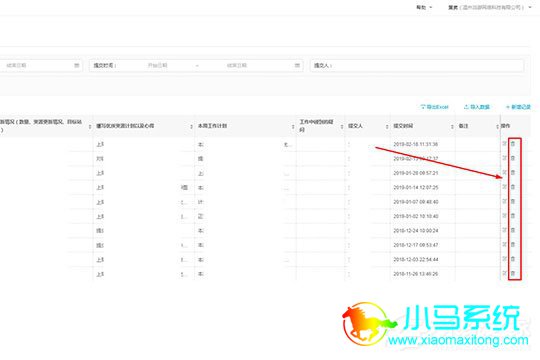Edit the record just below the 2019-02-18 row

click(505, 158)
